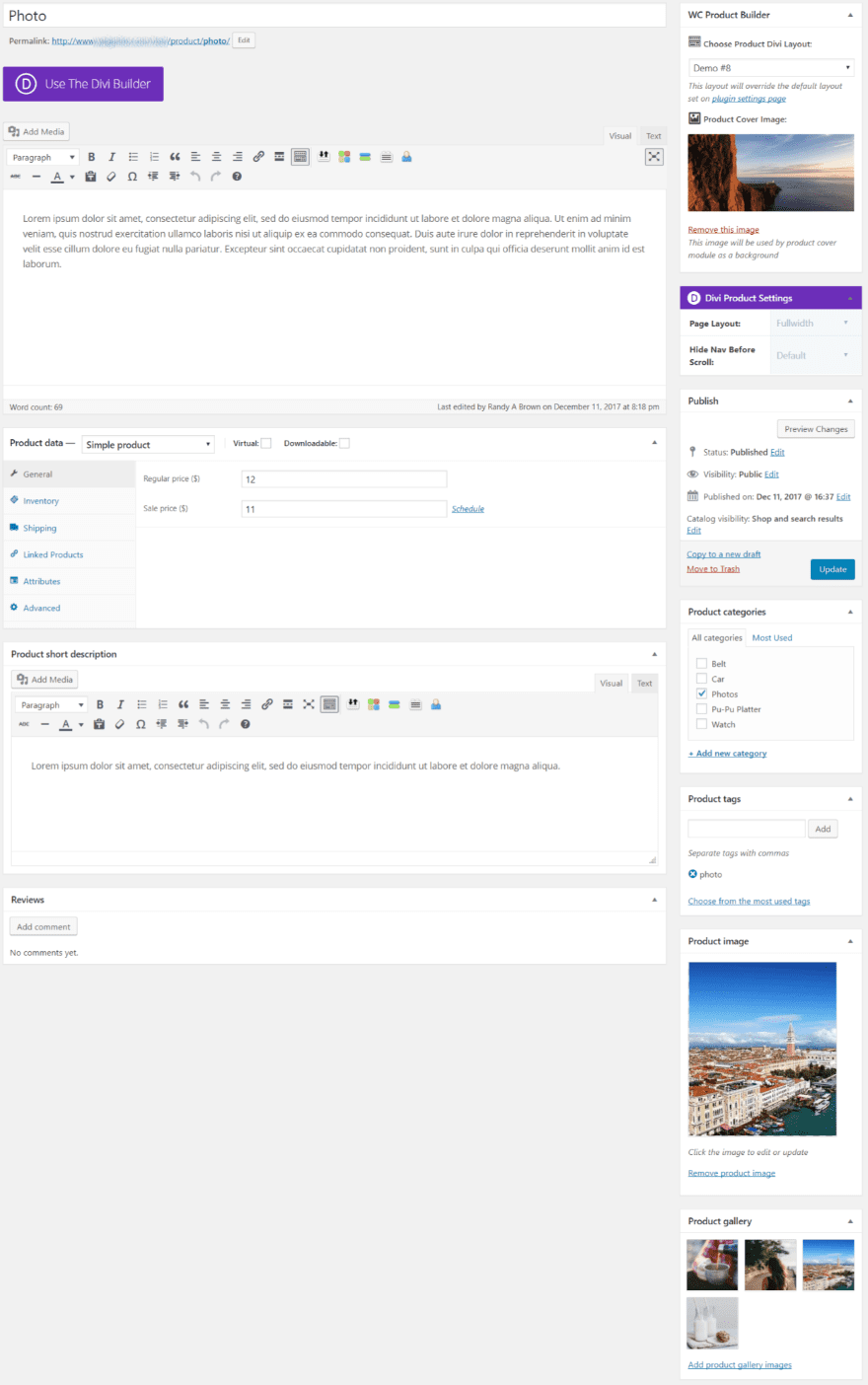The height and width of the screenshot is (1385, 868).
Task: Open Paragraph format dropdown in short description
Action: click(51, 704)
